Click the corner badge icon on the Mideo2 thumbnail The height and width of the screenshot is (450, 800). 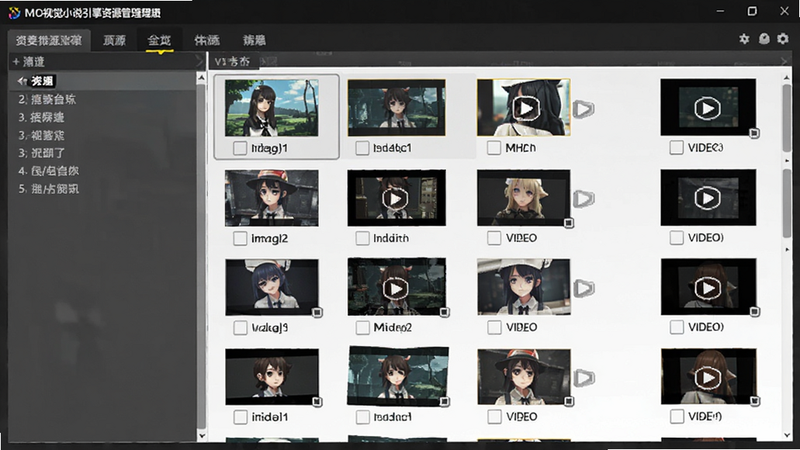click(x=444, y=312)
